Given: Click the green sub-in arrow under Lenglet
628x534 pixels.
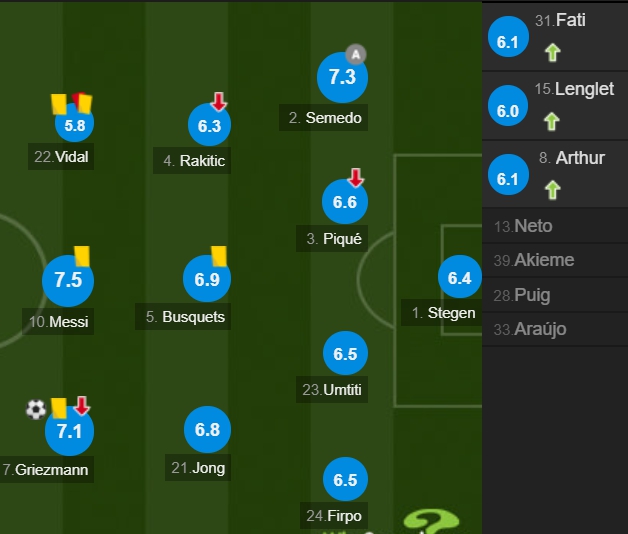Looking at the screenshot, I should click(552, 121).
